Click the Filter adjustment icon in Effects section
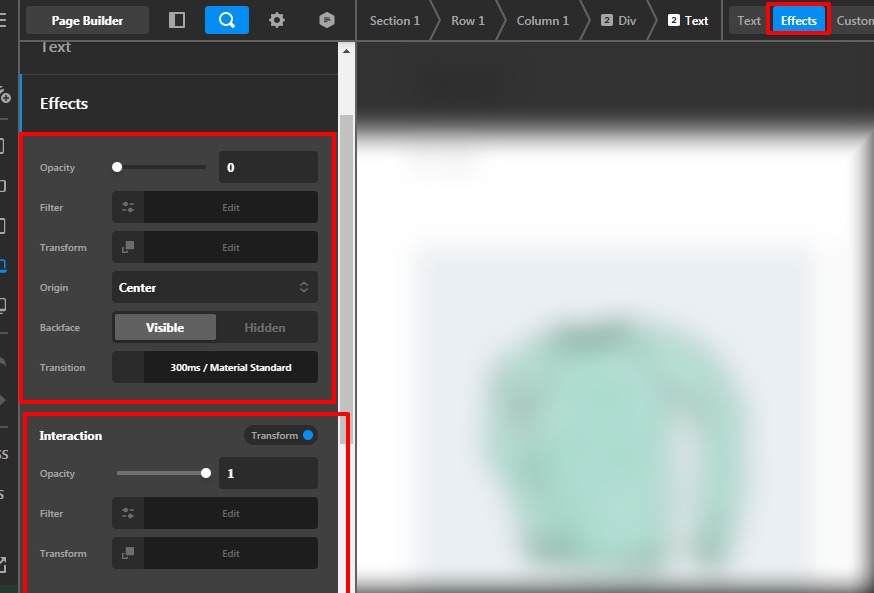The height and width of the screenshot is (593, 874). pos(127,207)
